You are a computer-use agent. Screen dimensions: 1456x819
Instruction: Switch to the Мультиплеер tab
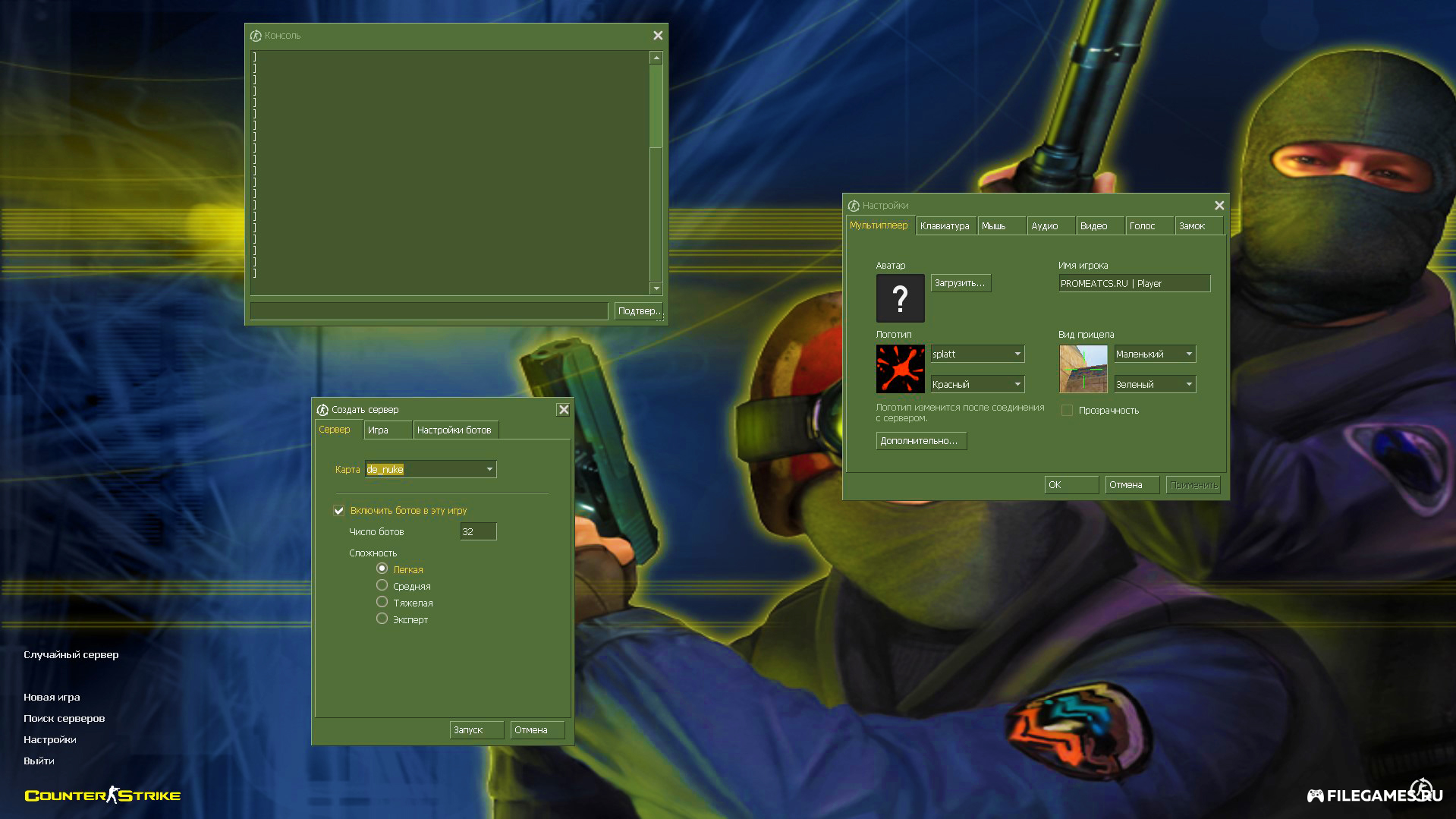[880, 225]
